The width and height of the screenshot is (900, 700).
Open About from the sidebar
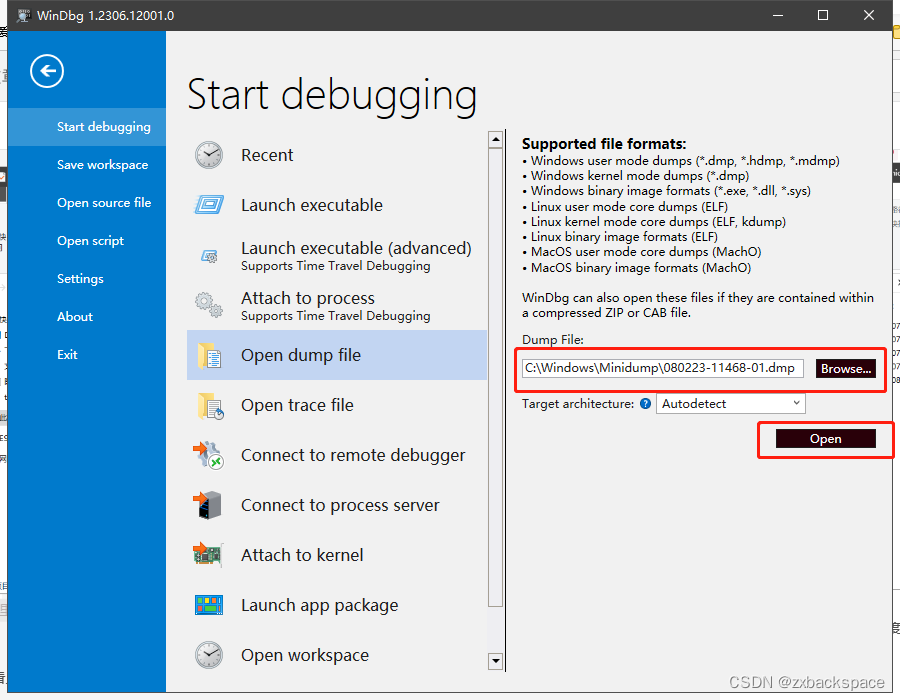tap(87, 317)
